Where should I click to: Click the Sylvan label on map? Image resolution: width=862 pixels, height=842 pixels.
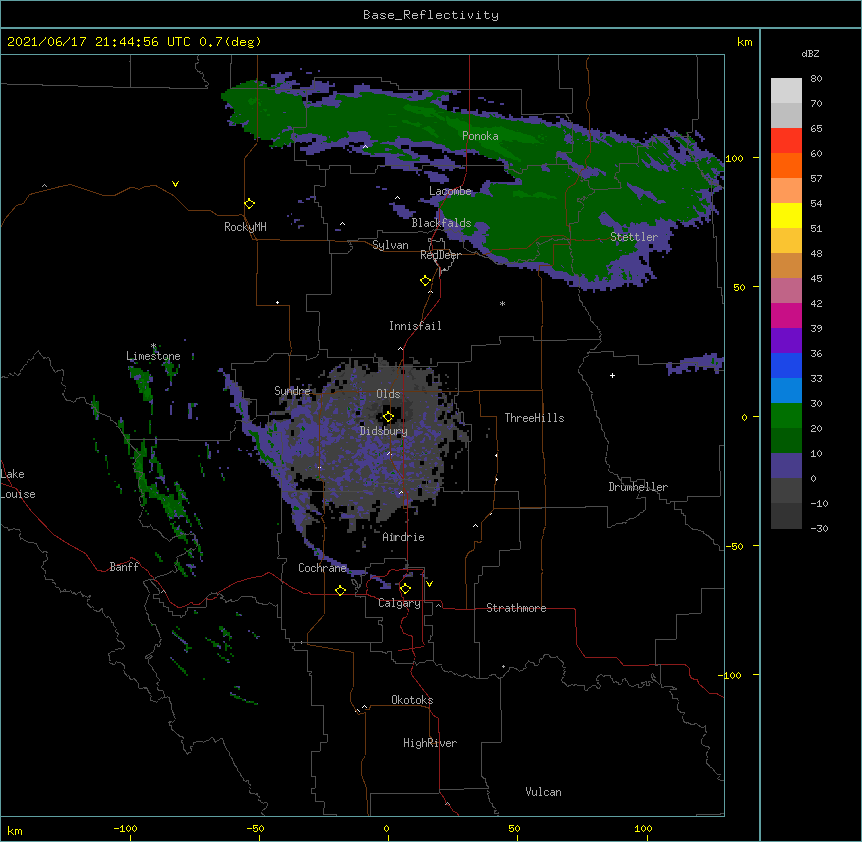click(x=390, y=245)
